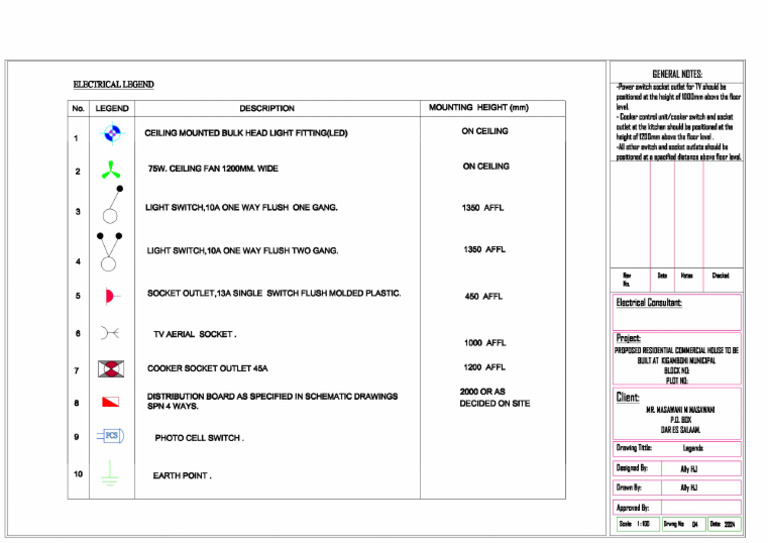Click the EARTH POINT text
This screenshot has width=768, height=543.
tap(182, 475)
